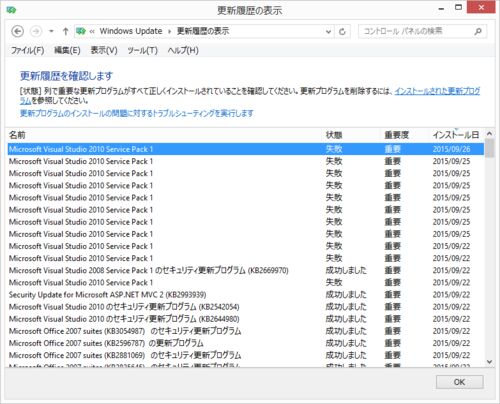The height and width of the screenshot is (404, 500).
Task: Click the scrollbar up arrow
Action: click(489, 134)
